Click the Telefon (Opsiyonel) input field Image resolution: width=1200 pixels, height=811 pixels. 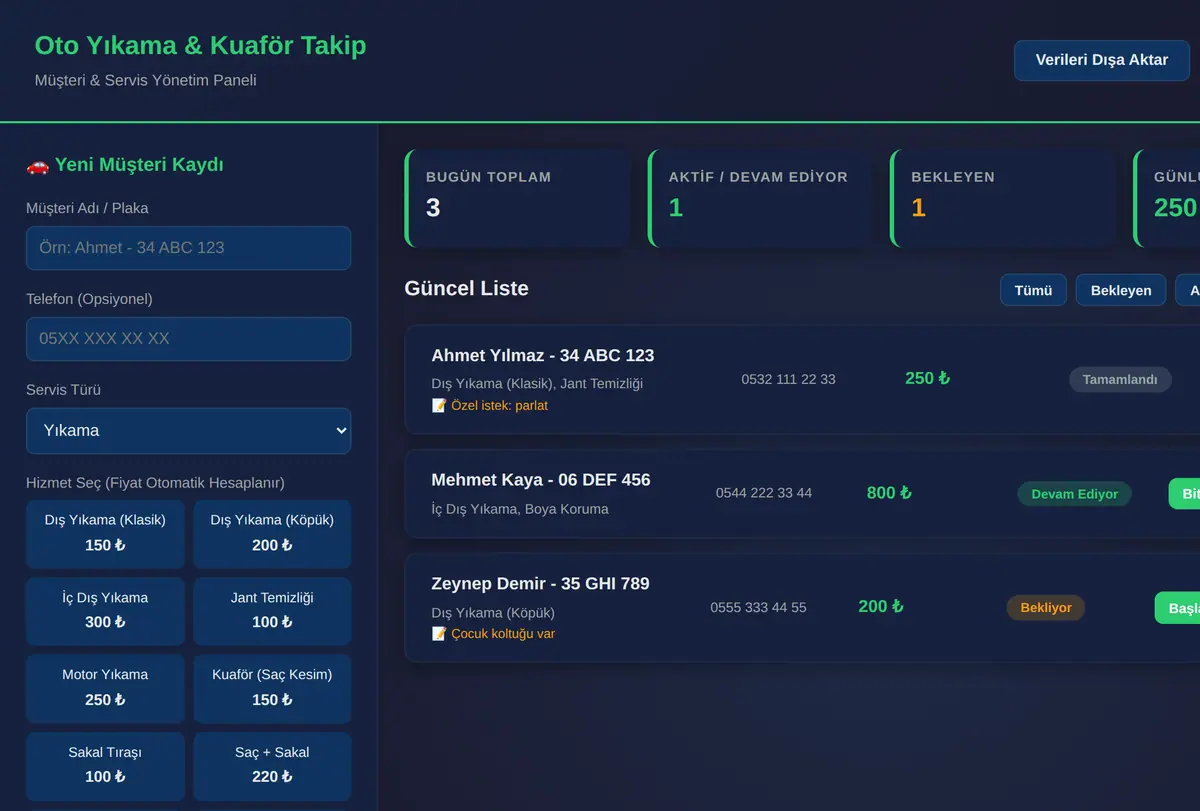point(188,339)
